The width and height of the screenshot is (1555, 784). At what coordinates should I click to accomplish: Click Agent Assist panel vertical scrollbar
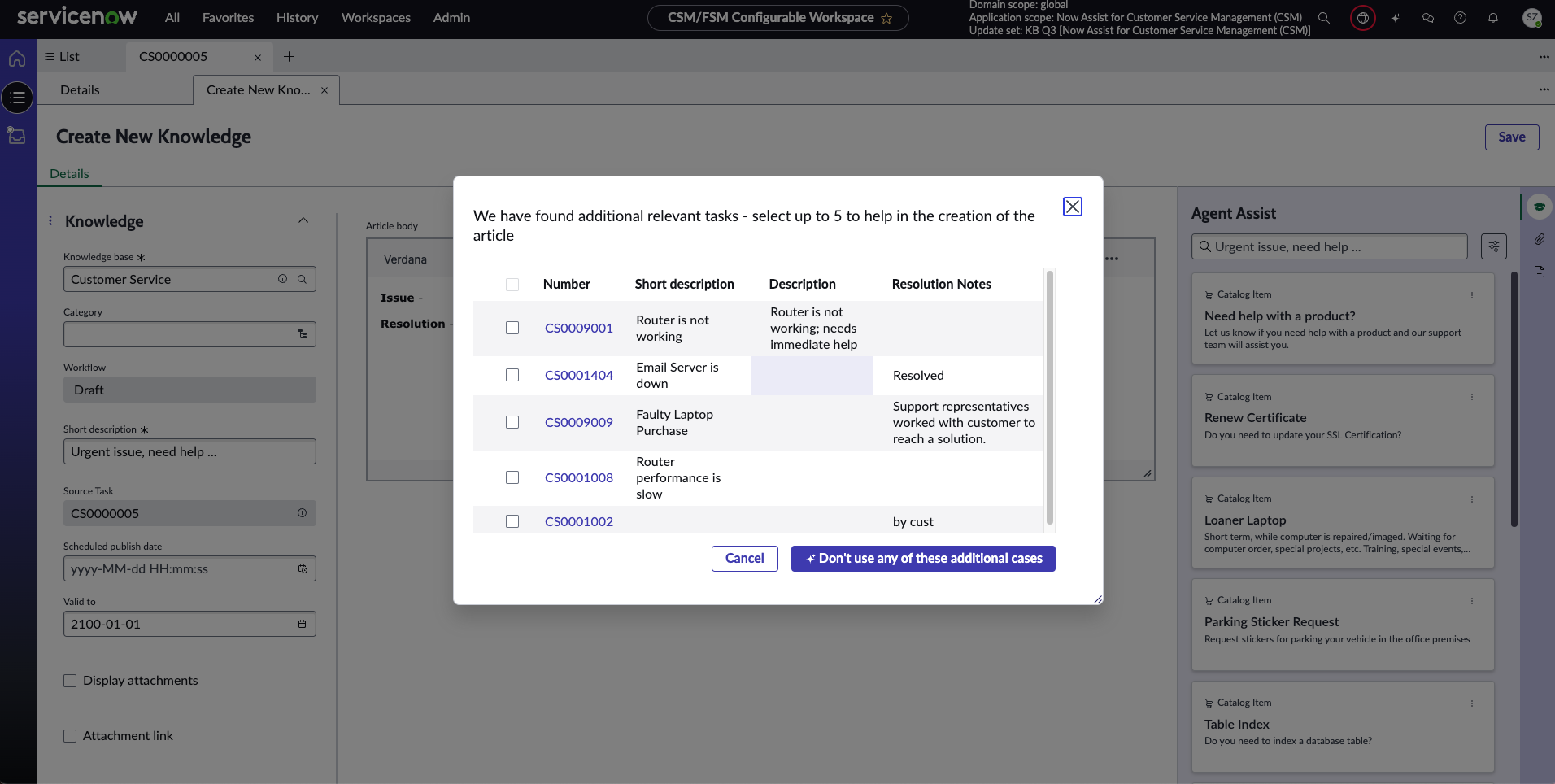pyautogui.click(x=1514, y=399)
